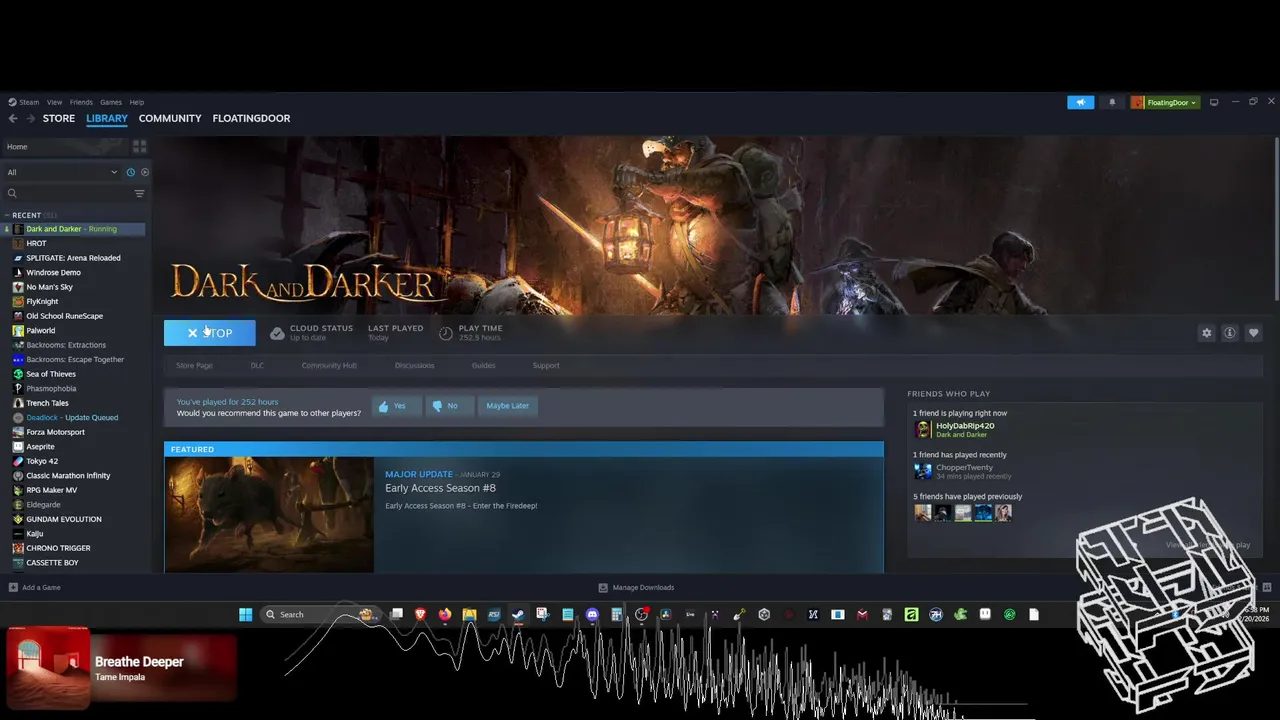Screen dimensions: 1280x720
Task: Select Palworld in library list
Action: 40,330
